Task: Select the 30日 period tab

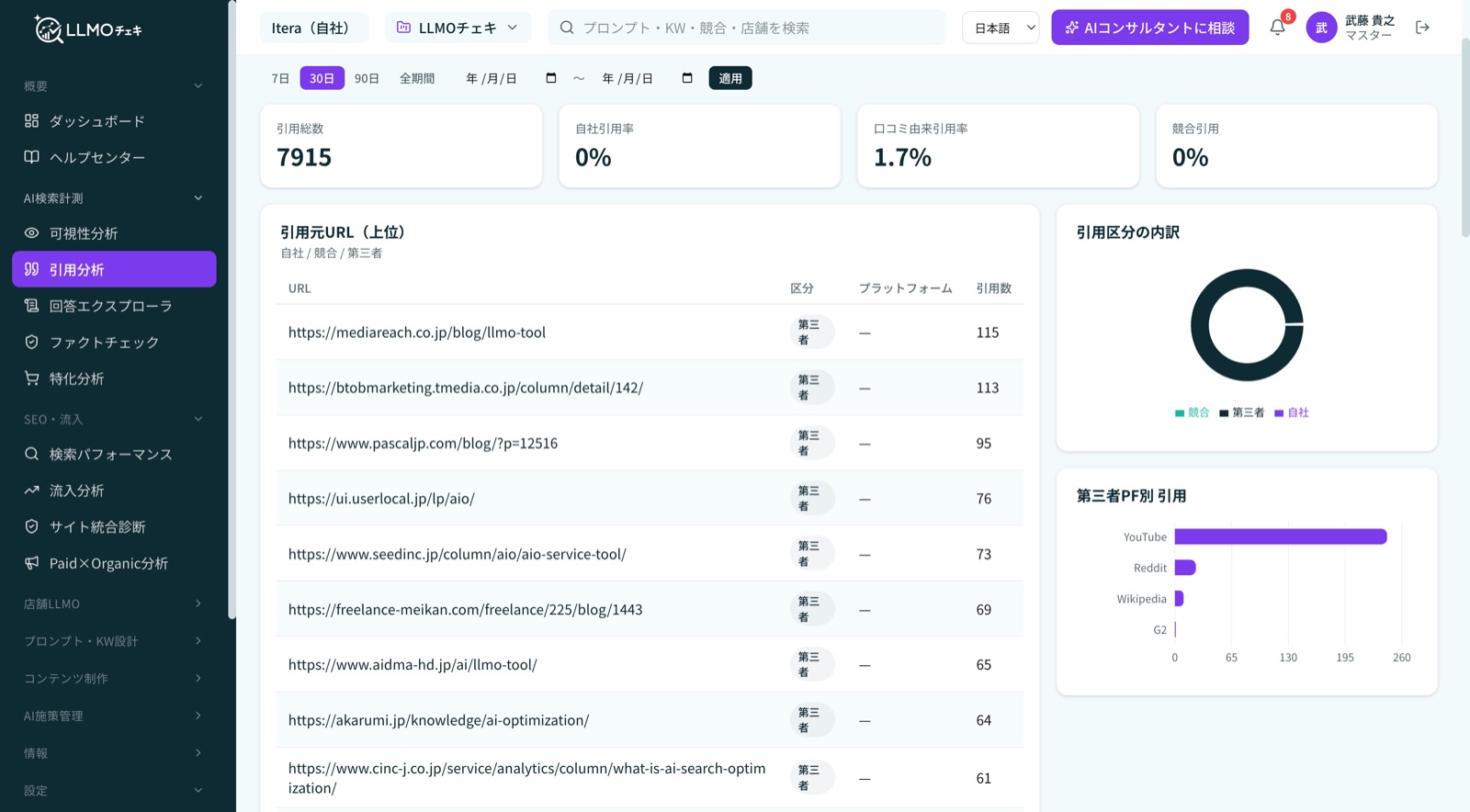Action: [322, 78]
